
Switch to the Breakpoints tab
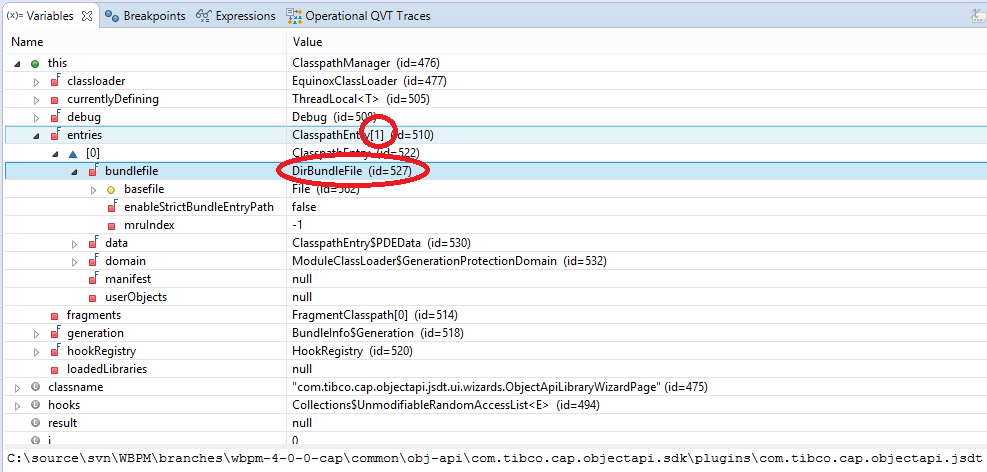click(154, 16)
